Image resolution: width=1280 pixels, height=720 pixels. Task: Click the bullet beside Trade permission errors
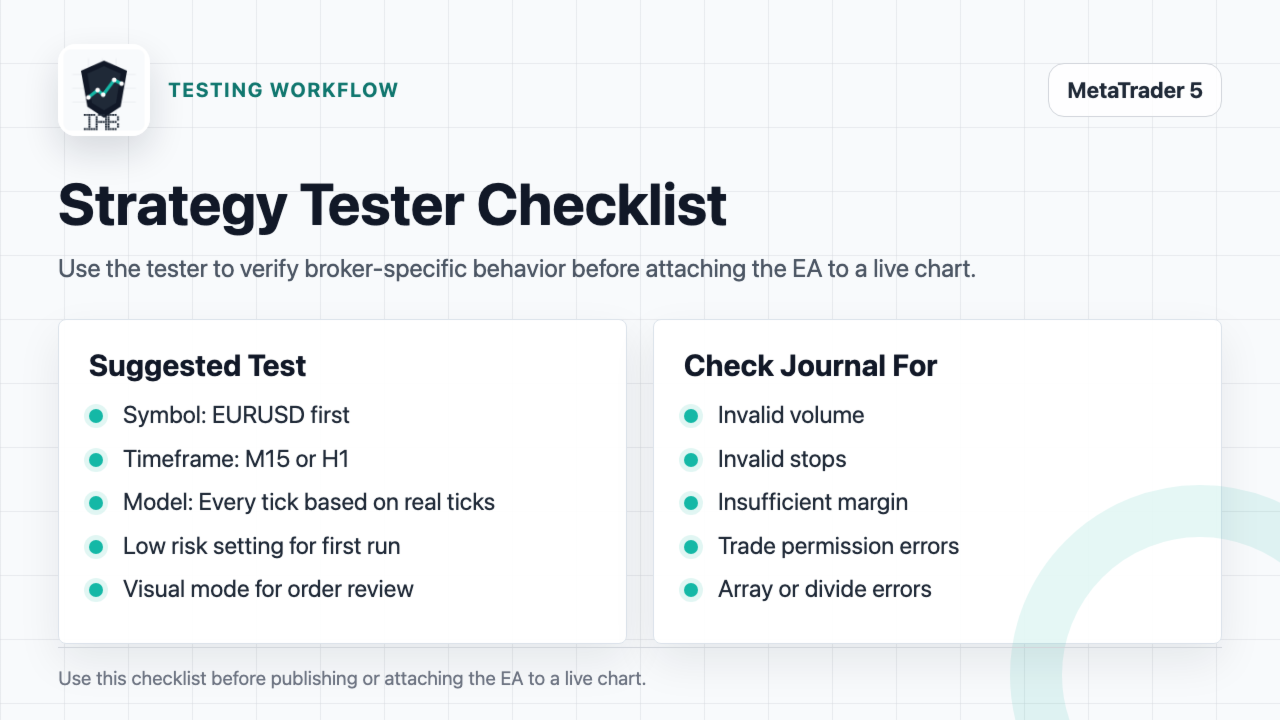tap(691, 547)
